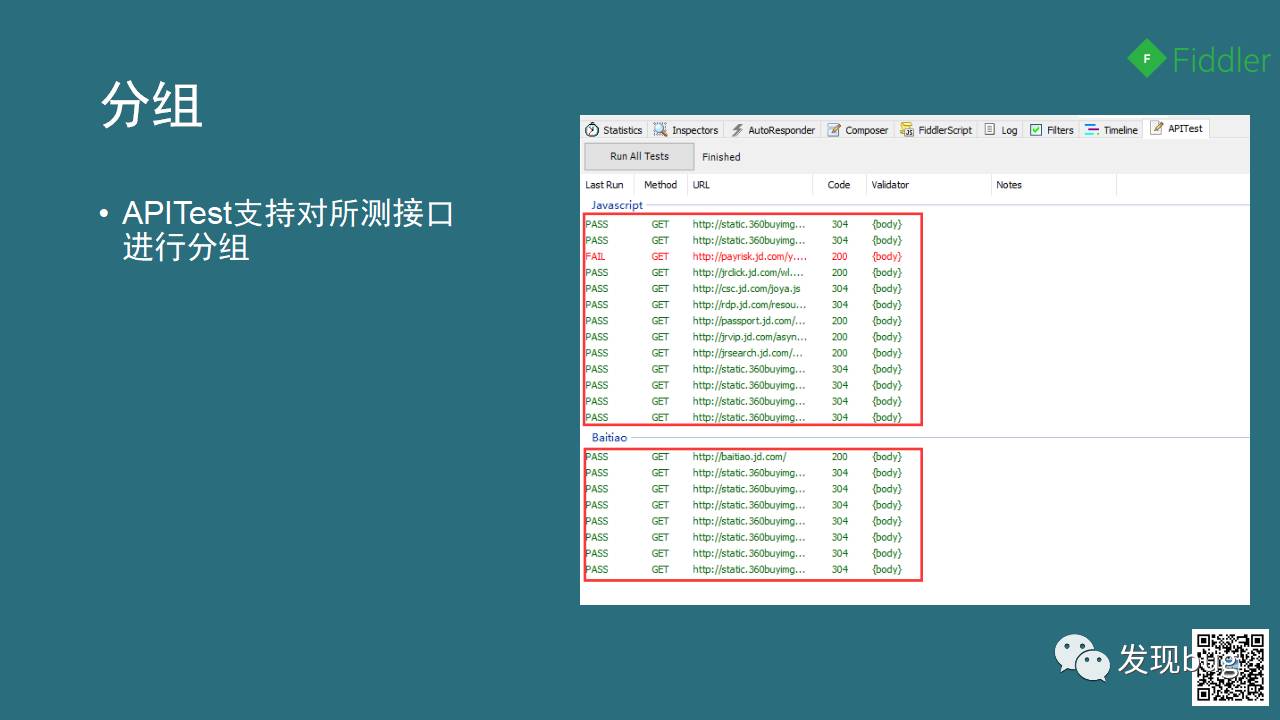Click the Finished status label
The image size is (1280, 720).
721,157
